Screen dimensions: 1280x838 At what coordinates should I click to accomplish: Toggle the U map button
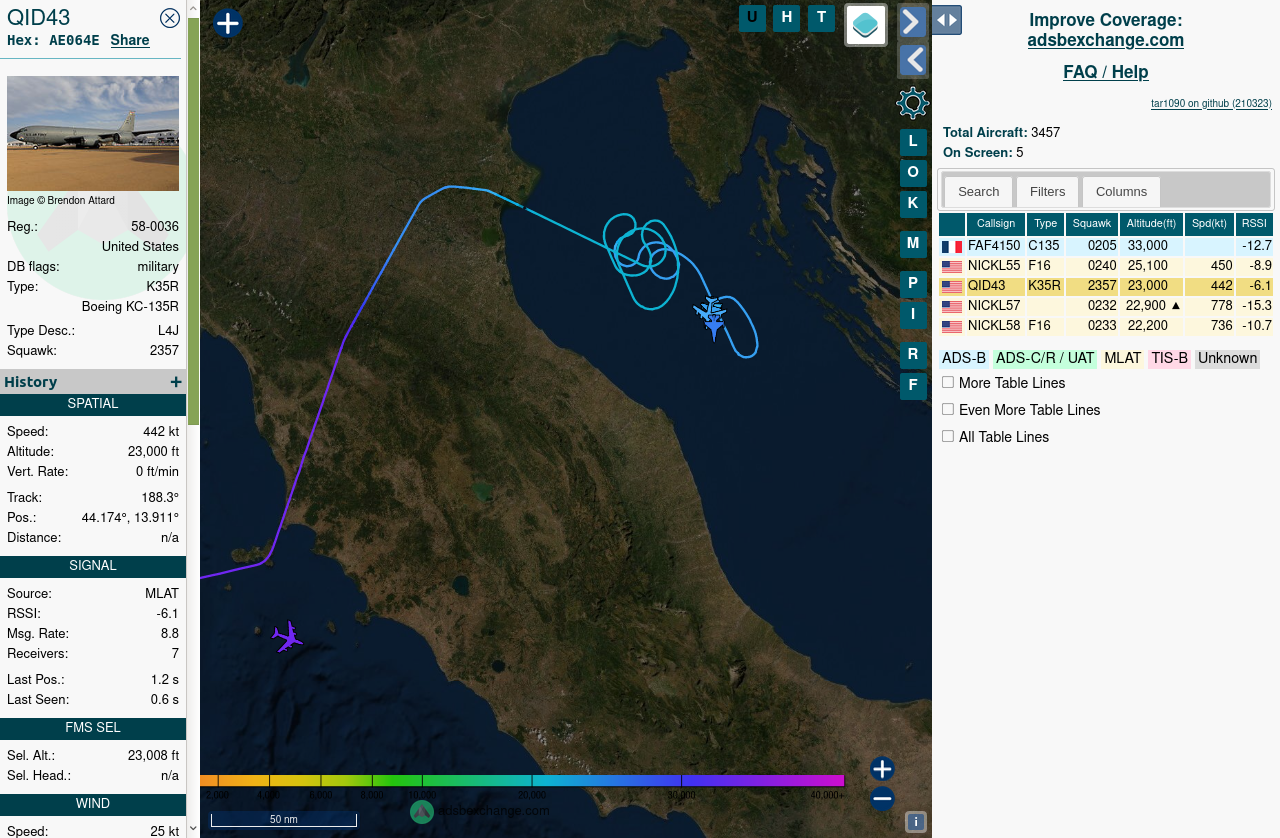752,17
